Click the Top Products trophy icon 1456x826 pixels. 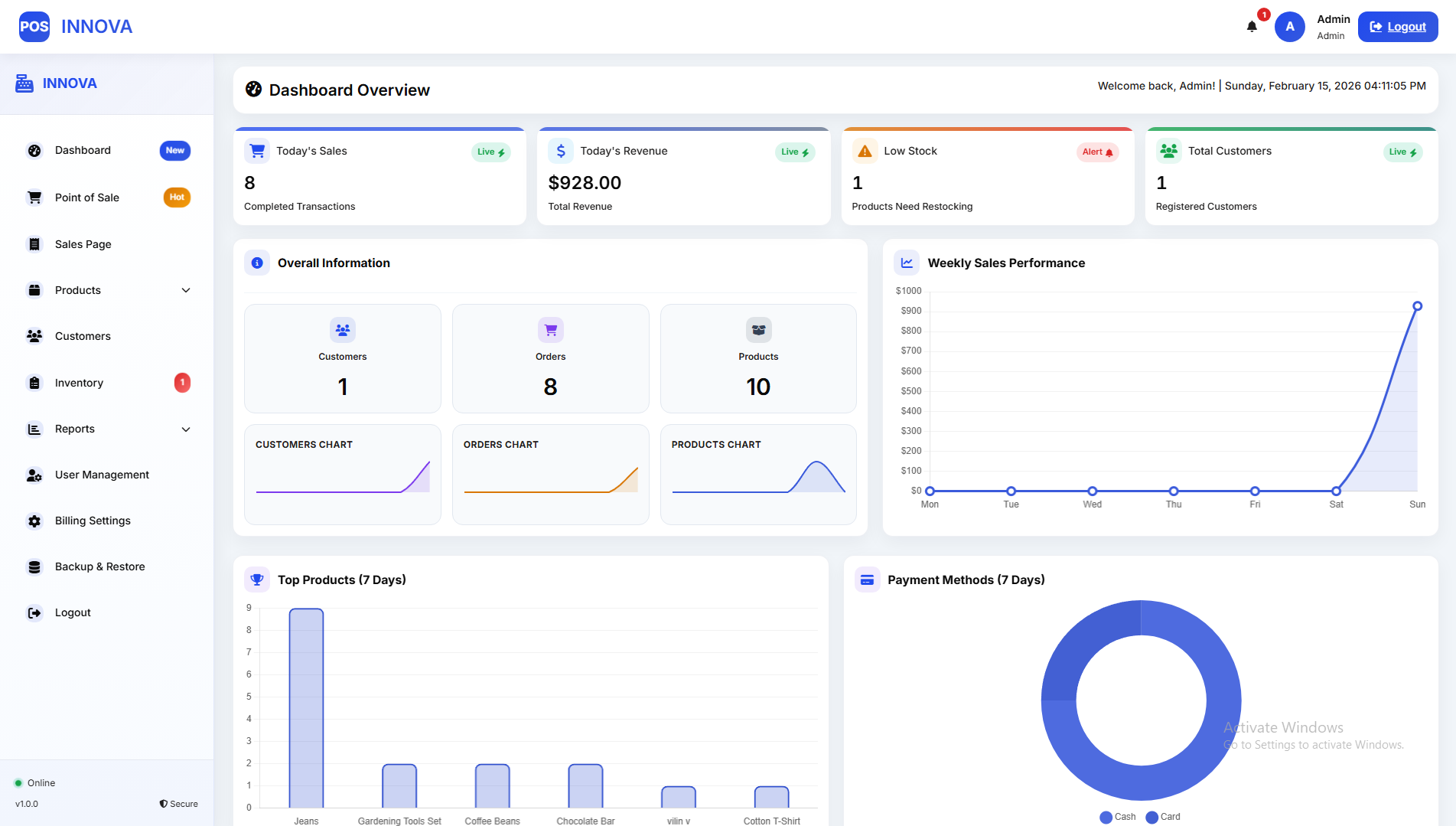257,580
